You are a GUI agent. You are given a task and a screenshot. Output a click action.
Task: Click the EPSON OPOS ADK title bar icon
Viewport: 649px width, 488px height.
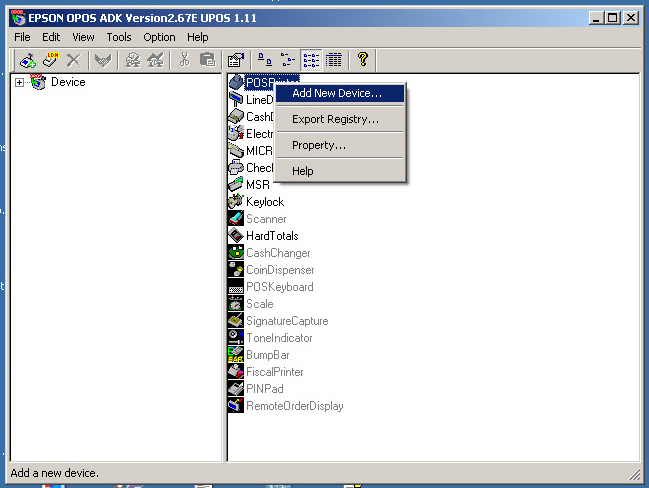(x=18, y=18)
